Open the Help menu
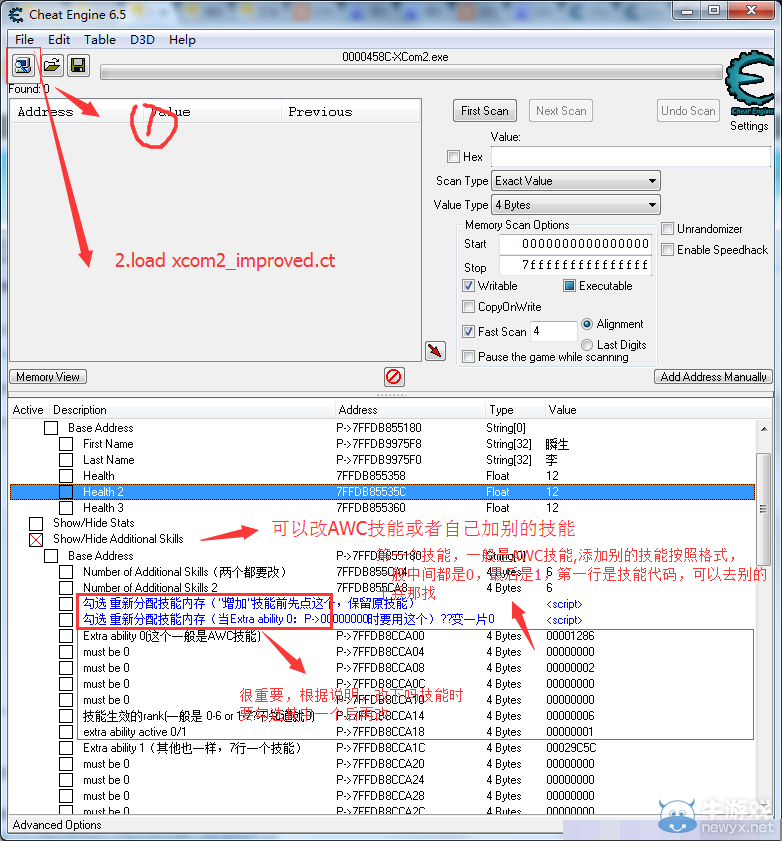 182,40
